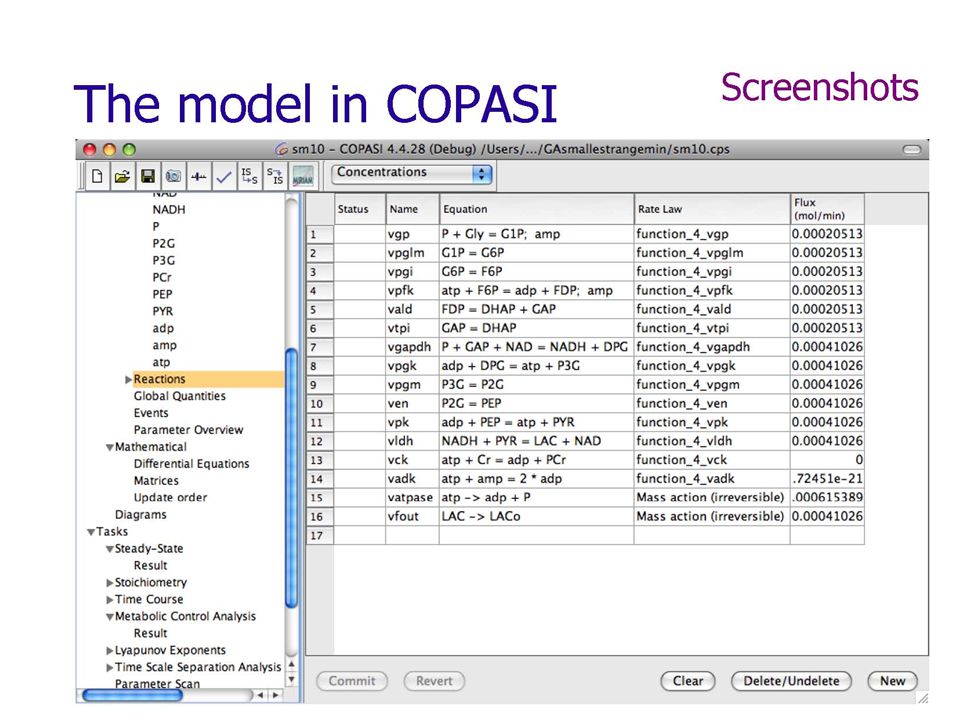The image size is (960, 720).
Task: Click the tree panel horizontal scrollbar thumb
Action: coord(132,696)
